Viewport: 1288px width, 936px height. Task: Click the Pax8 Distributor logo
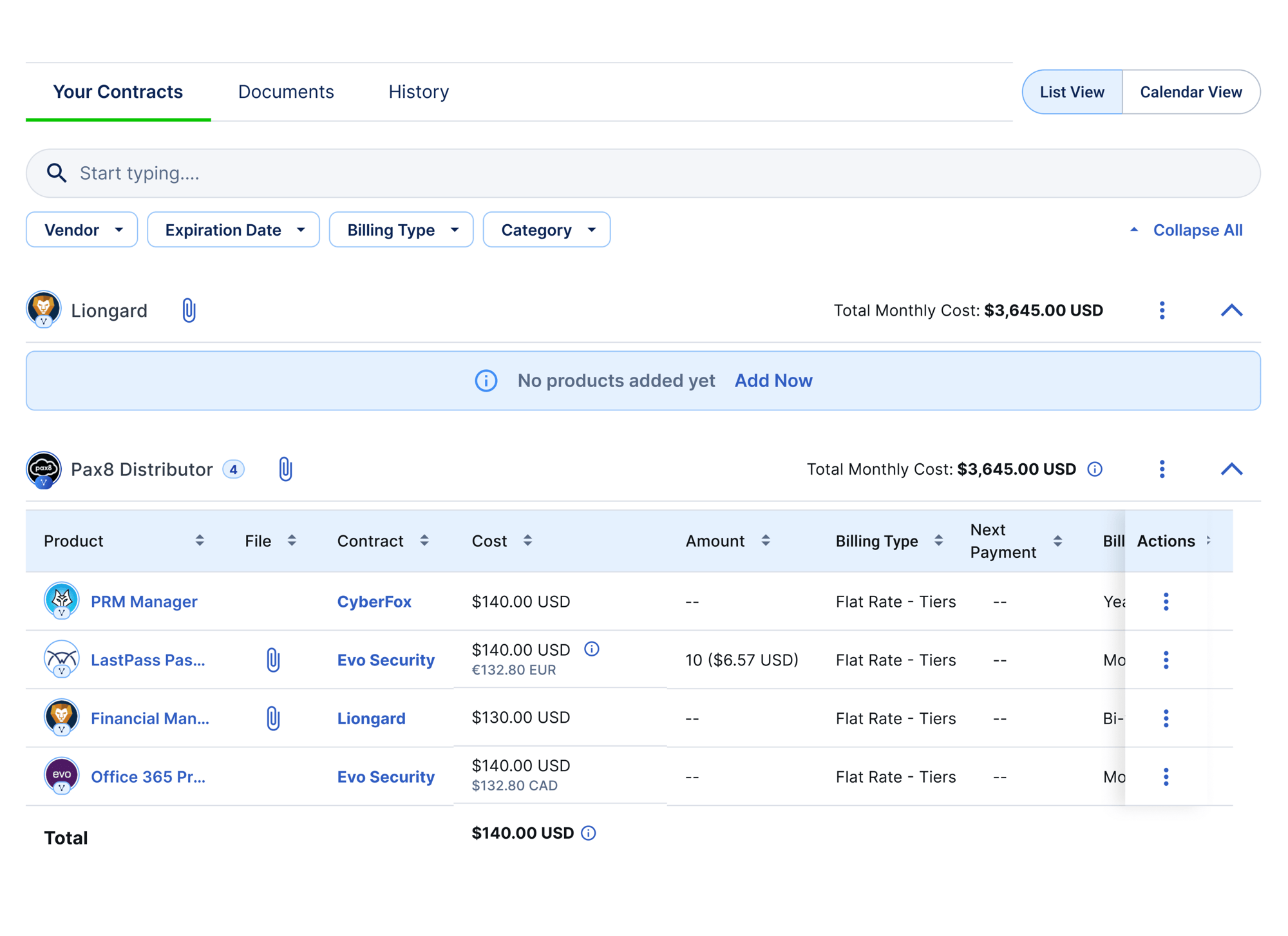(44, 469)
